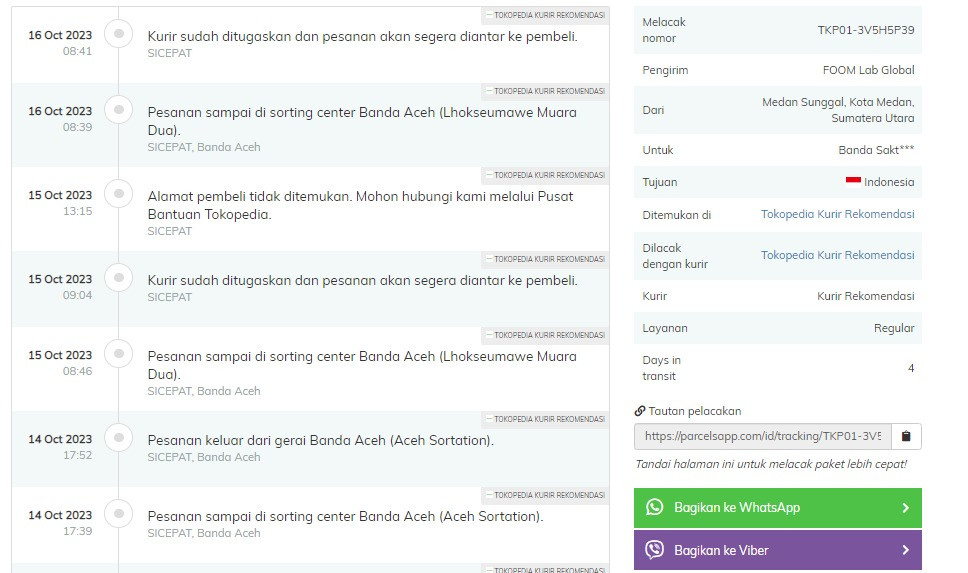This screenshot has height=573, width=968.
Task: Open Tokopedia Kurir Rekomendasi link beside Dilacak dengan kurir
Action: tap(837, 255)
